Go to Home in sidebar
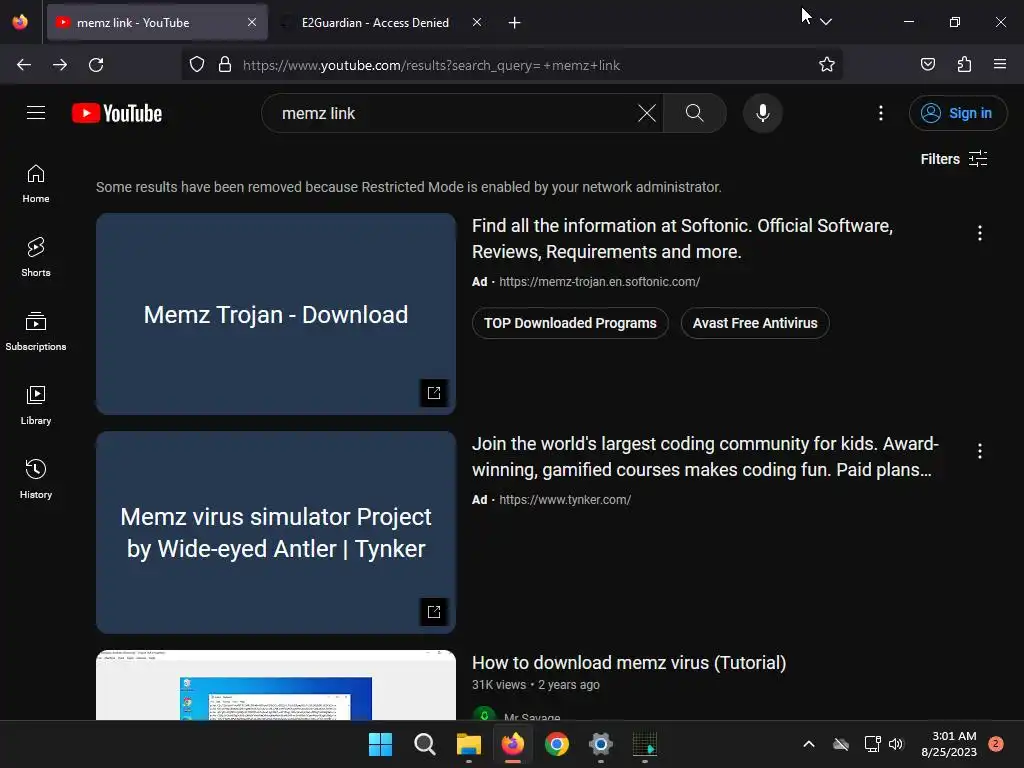The image size is (1024, 768). (36, 184)
